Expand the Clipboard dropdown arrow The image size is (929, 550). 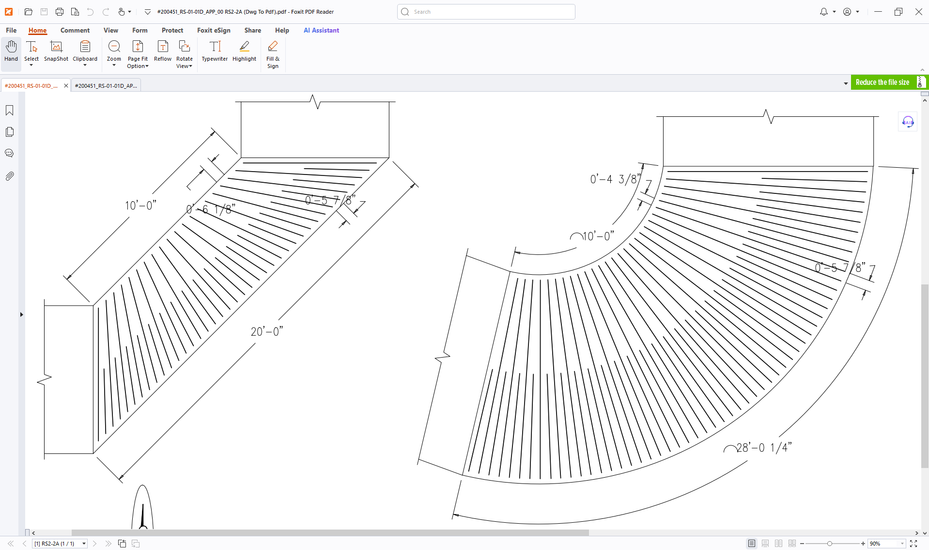(85, 65)
